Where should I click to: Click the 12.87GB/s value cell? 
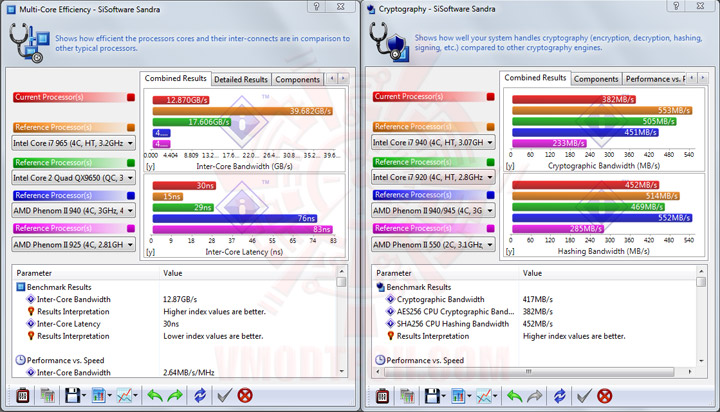[180, 299]
